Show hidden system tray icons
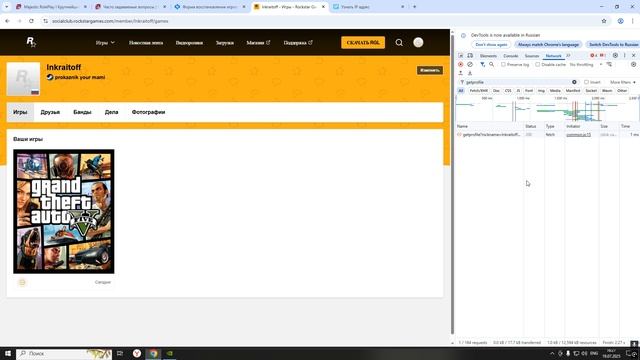 (552, 353)
